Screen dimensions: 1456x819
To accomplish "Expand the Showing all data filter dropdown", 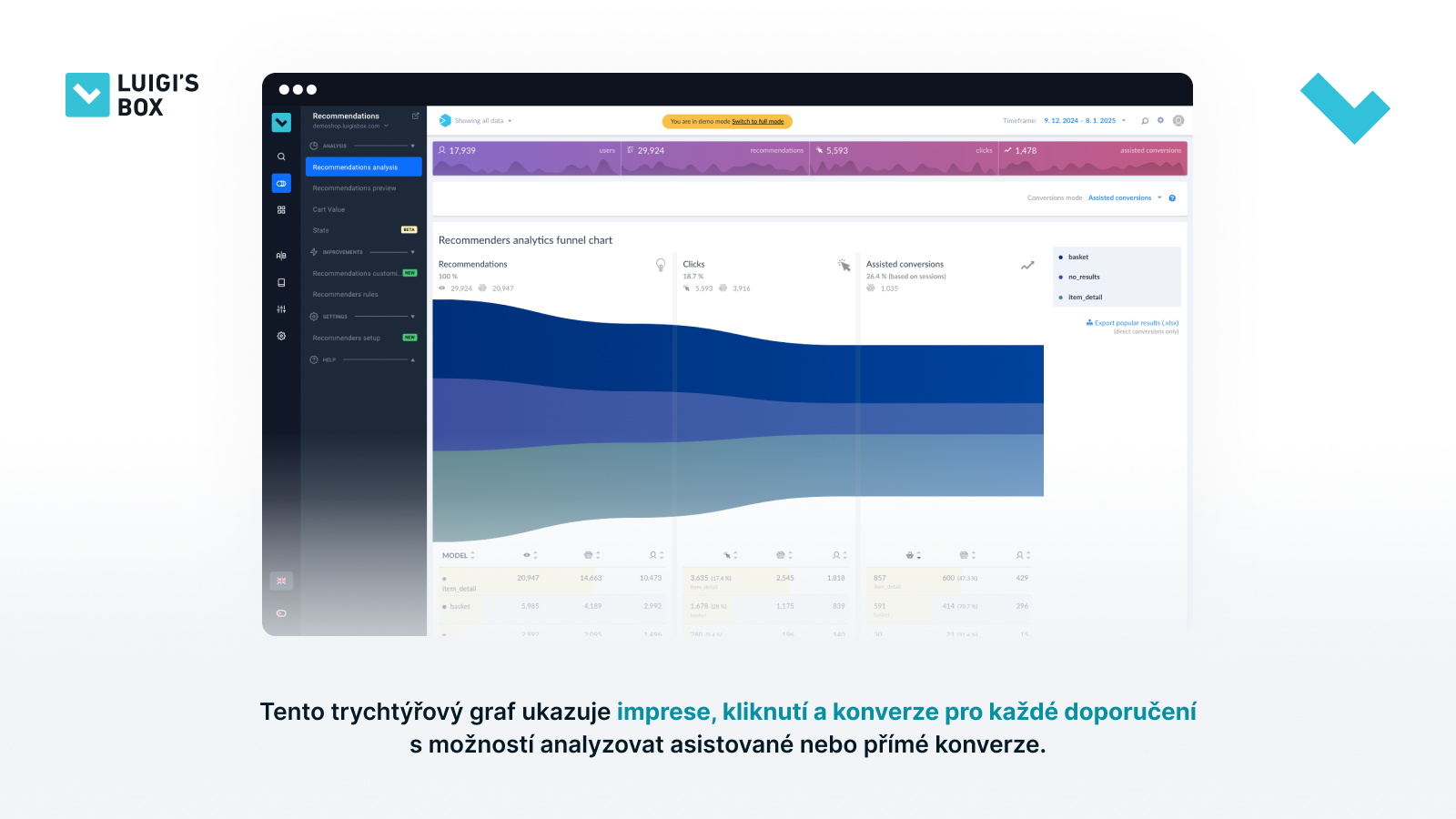I will pyautogui.click(x=483, y=120).
